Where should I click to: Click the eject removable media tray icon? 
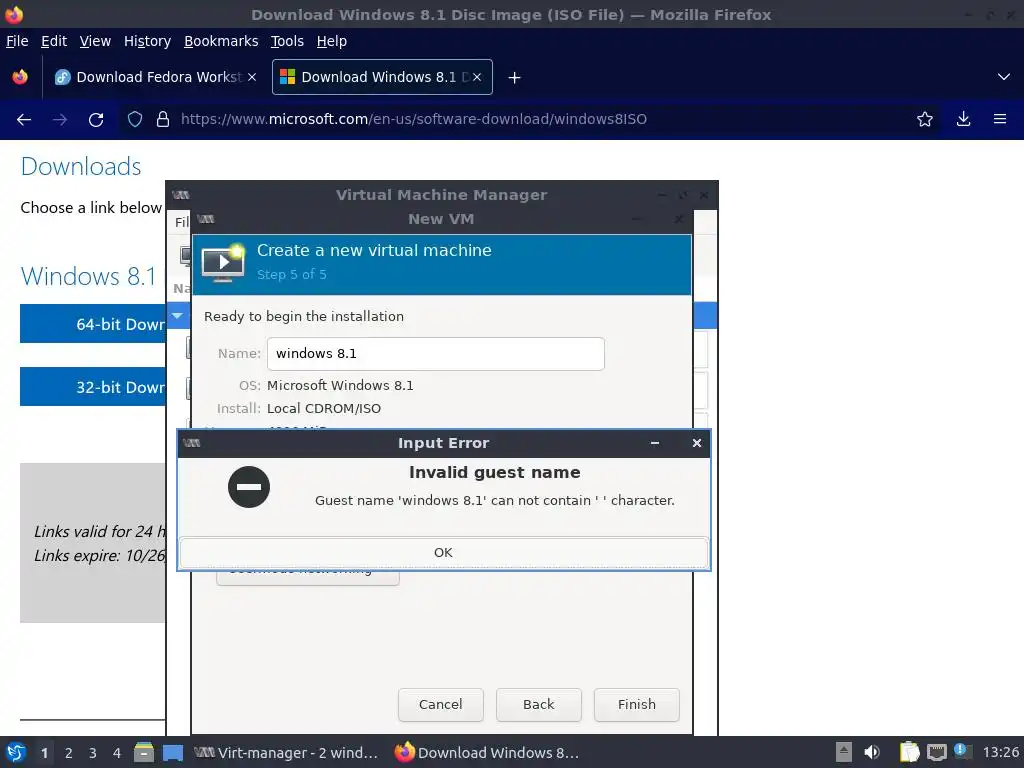[x=844, y=752]
